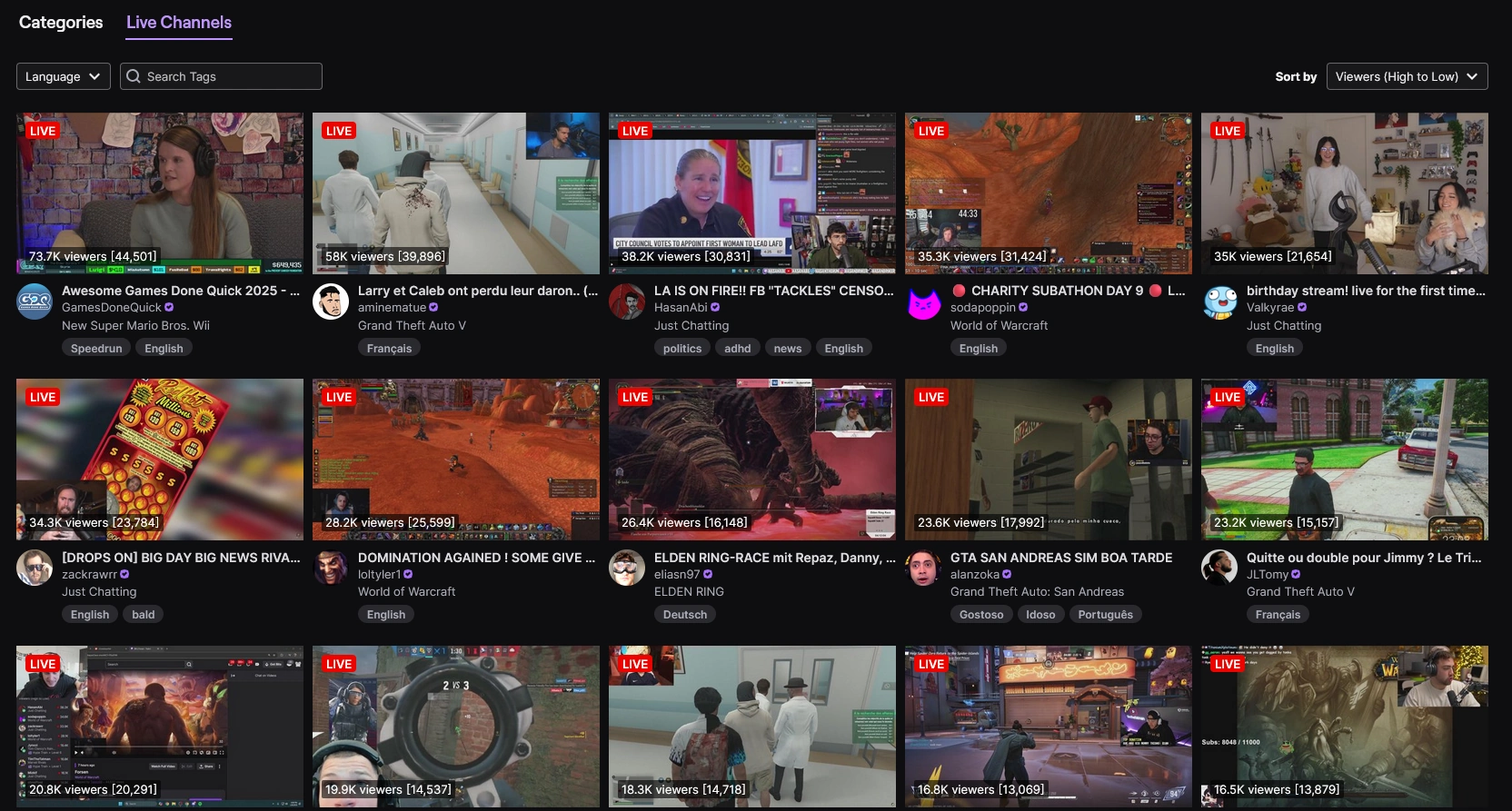Open the Language dropdown
This screenshot has width=1512, height=811.
coord(64,76)
